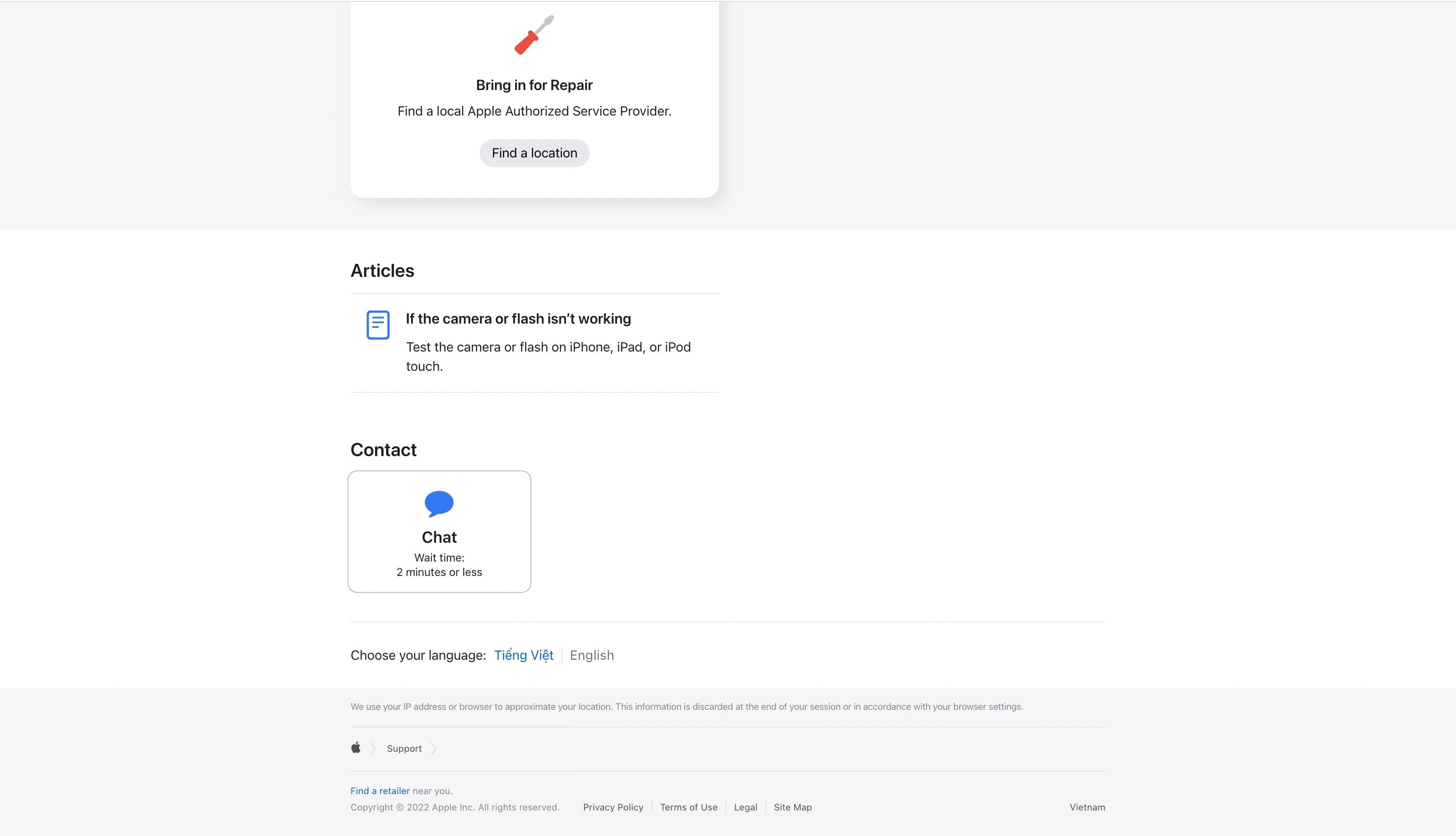Select the English language option
The width and height of the screenshot is (1456, 836).
(592, 655)
